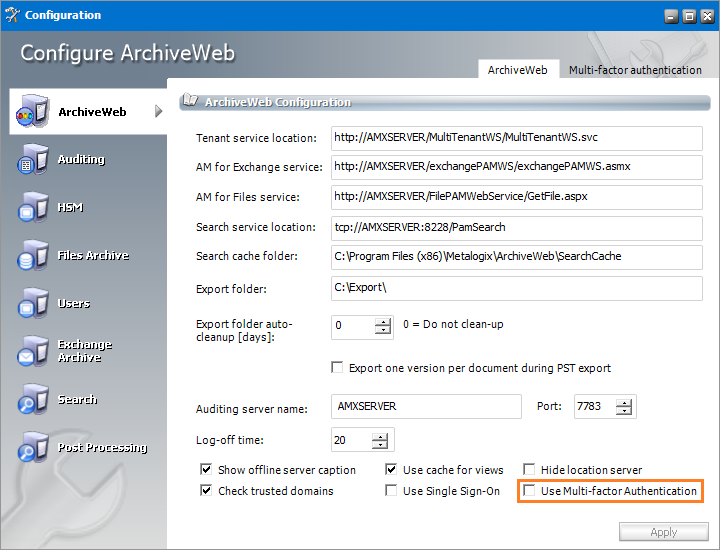
Task: Select the Post Processing sidebar icon
Action: click(32, 447)
